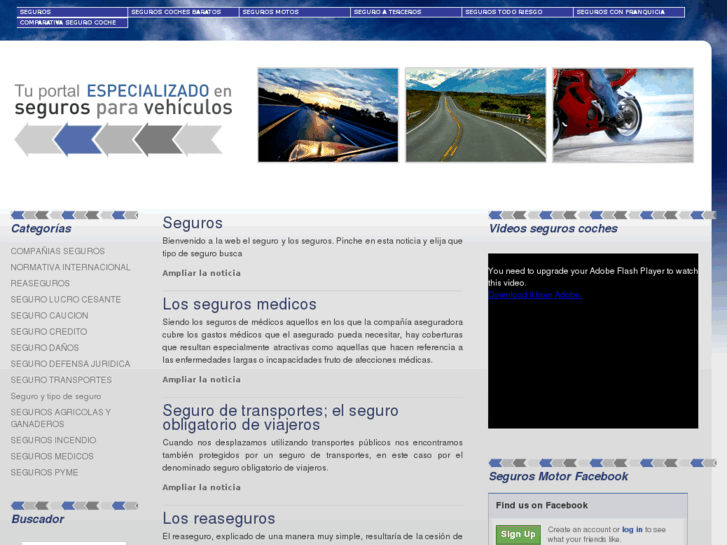Open Seguros Todo Riesgo menu item
This screenshot has height=545, width=727.
(517, 12)
